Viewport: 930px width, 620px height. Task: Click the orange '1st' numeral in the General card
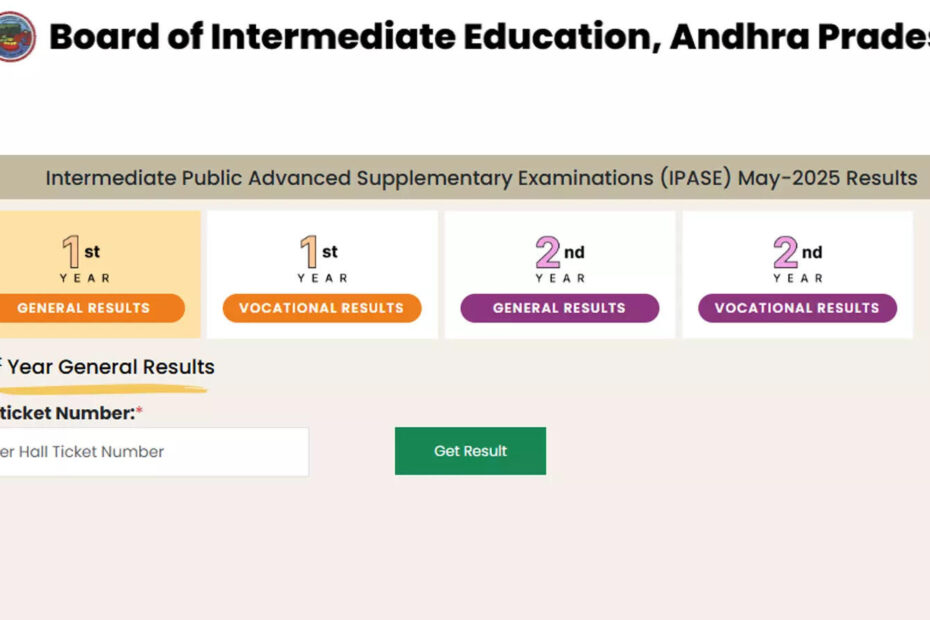tap(72, 252)
